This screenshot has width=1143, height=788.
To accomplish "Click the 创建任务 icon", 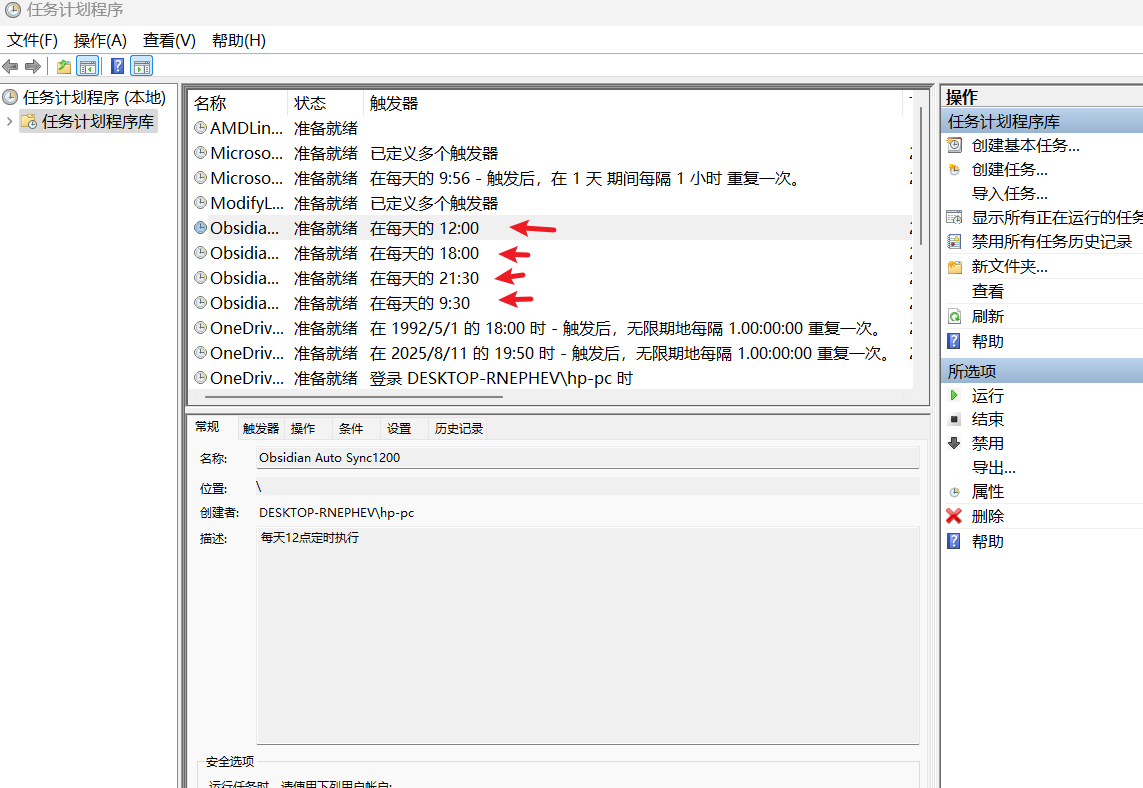I will click(x=954, y=170).
